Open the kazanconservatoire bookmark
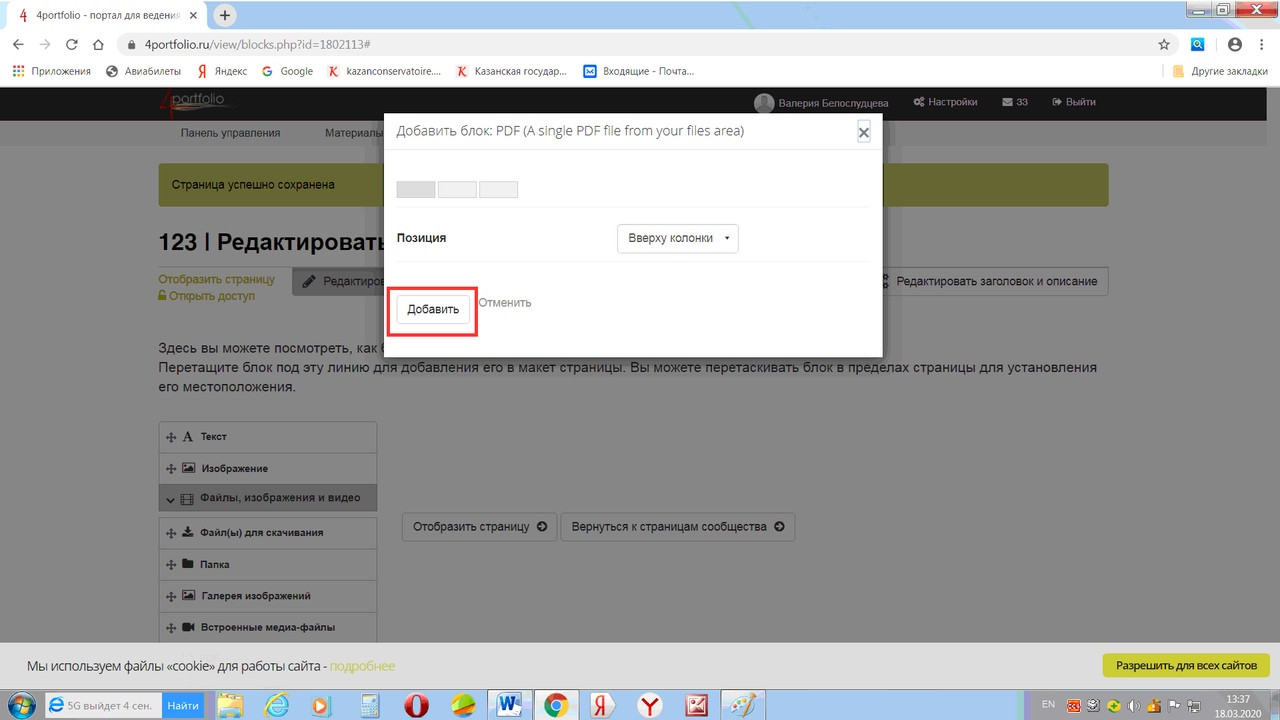 [x=384, y=71]
